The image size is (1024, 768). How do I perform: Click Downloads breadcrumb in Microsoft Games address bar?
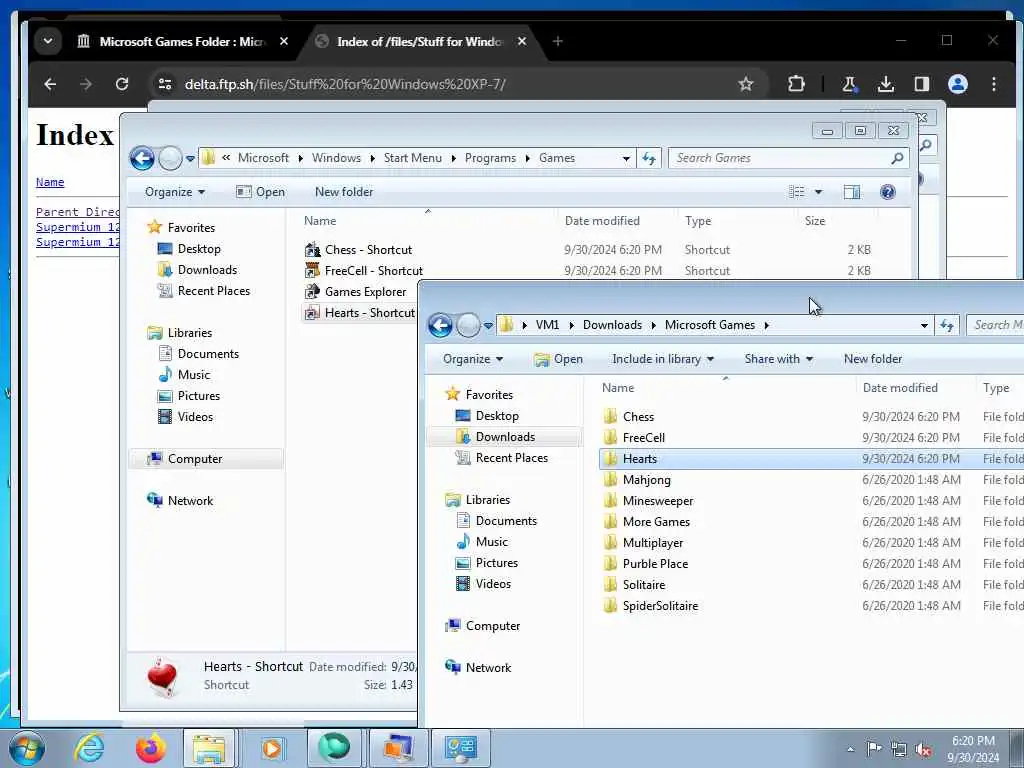pyautogui.click(x=612, y=325)
